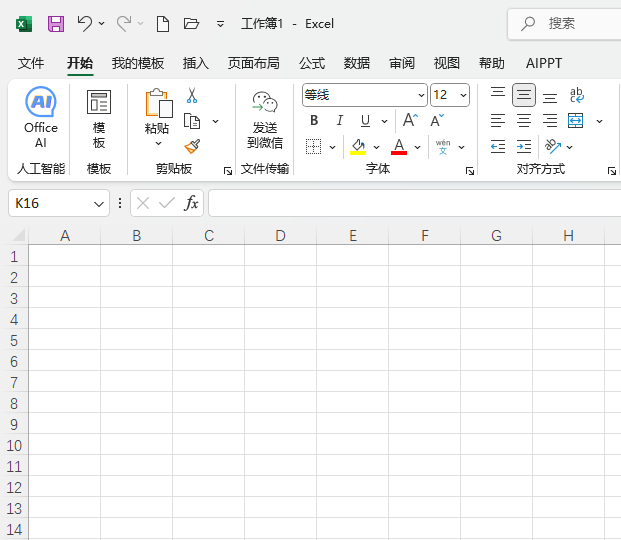Click the select all corner triangle
The width and height of the screenshot is (621, 540).
click(18, 235)
